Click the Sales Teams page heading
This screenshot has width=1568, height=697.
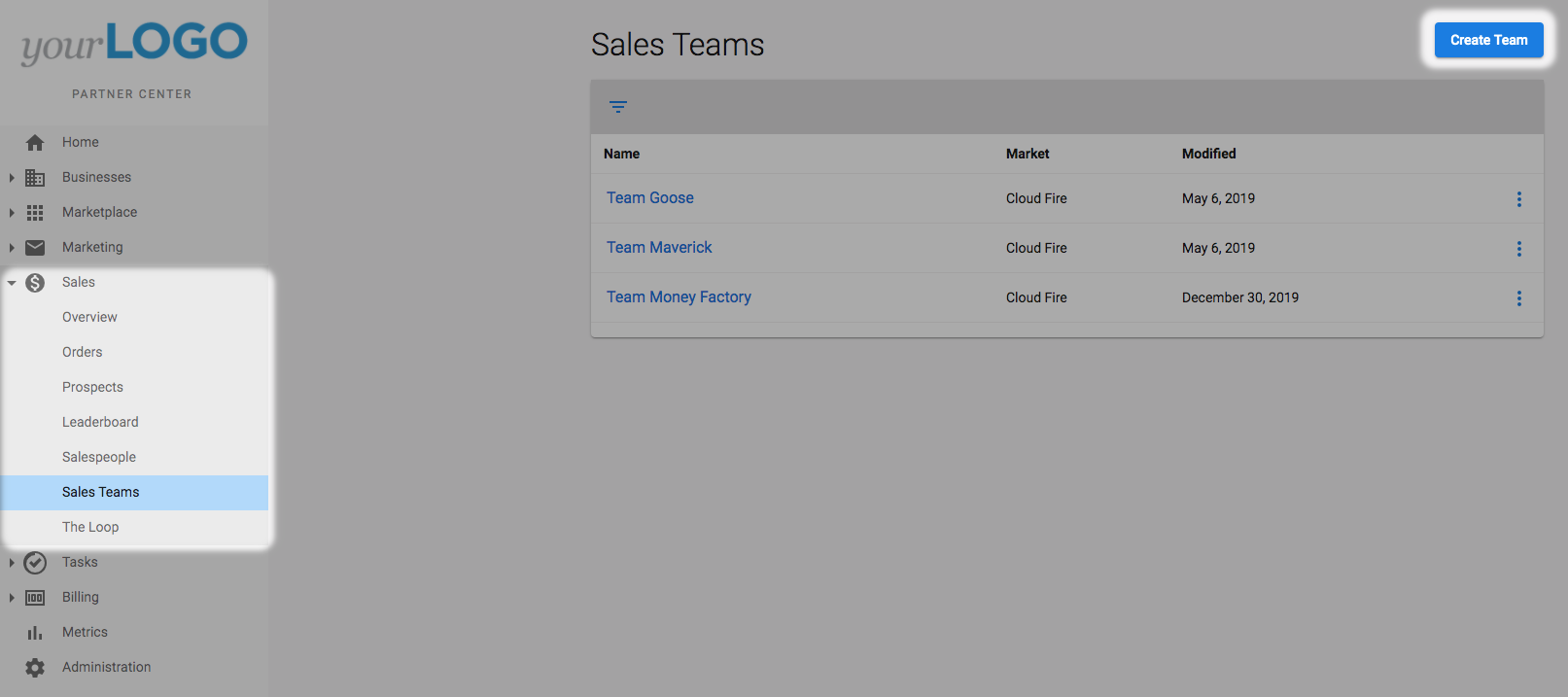pos(678,45)
